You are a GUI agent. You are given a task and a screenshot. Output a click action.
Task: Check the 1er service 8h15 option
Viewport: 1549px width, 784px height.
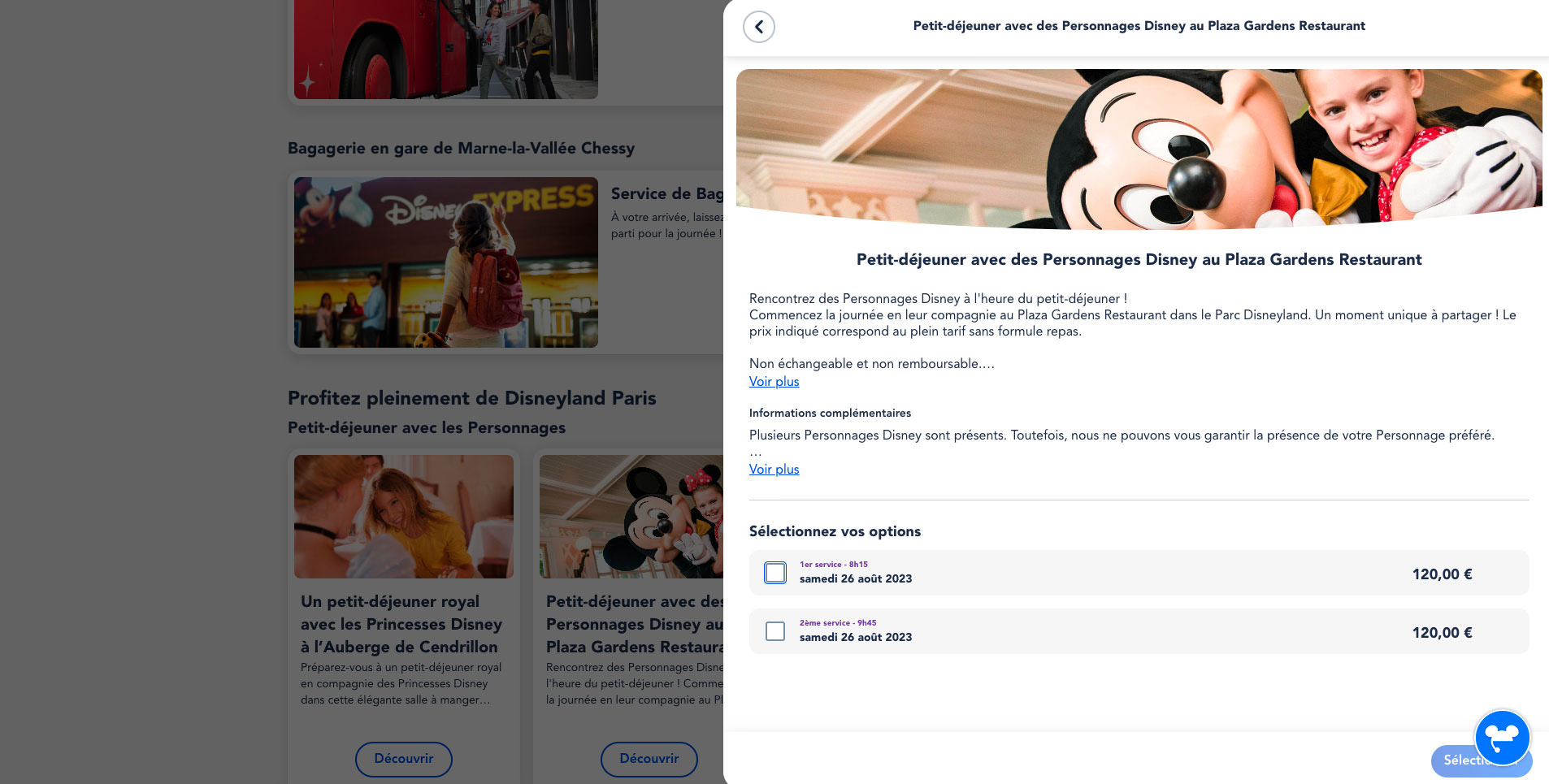click(x=775, y=573)
